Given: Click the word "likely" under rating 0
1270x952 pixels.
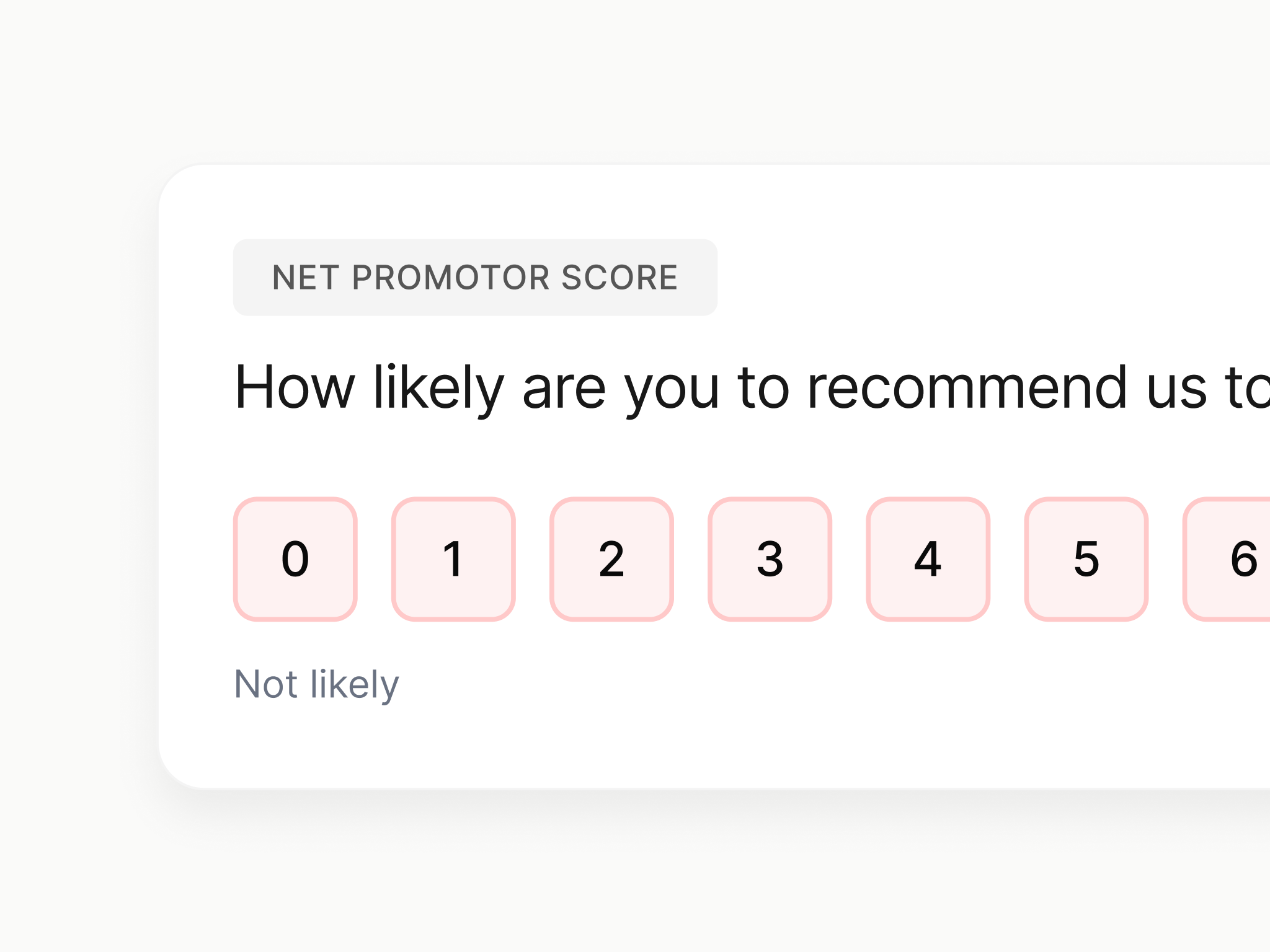Looking at the screenshot, I should (x=354, y=684).
